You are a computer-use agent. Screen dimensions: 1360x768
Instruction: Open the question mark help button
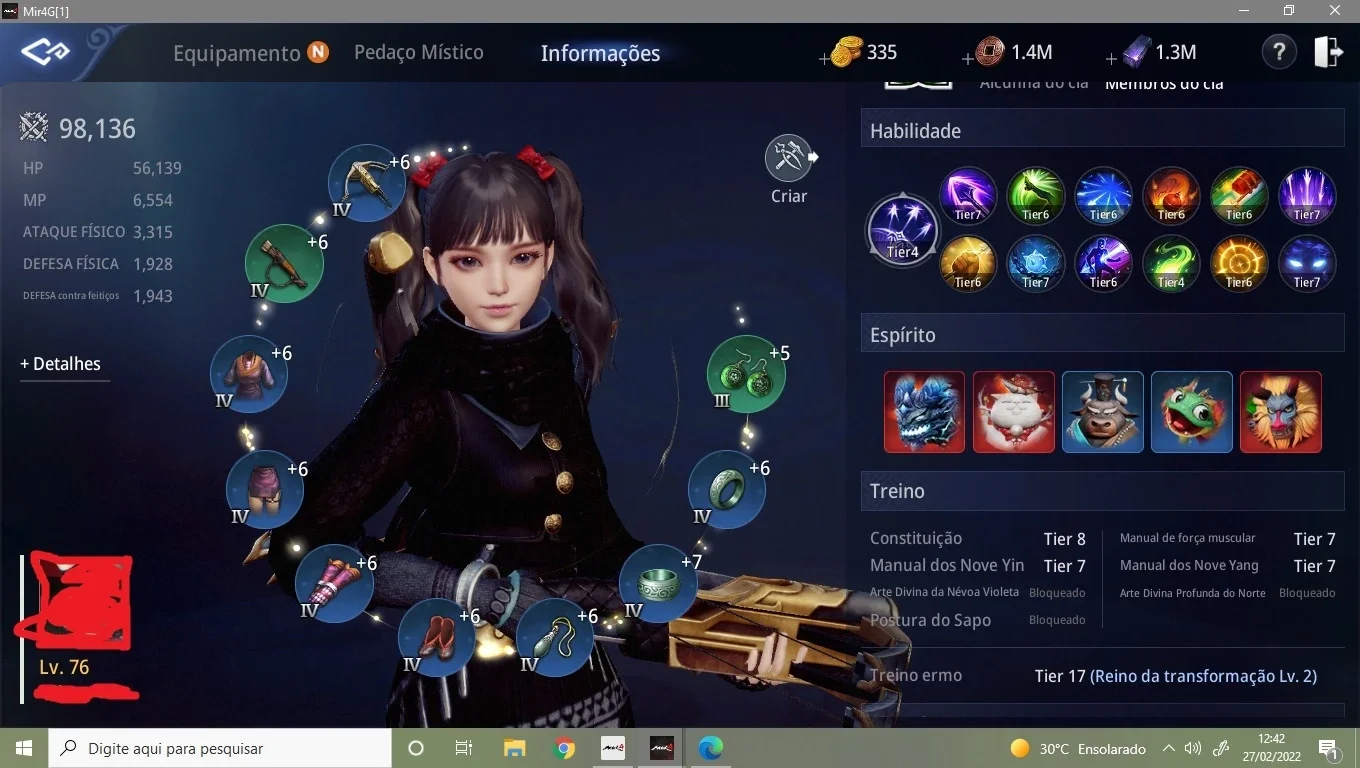point(1278,52)
